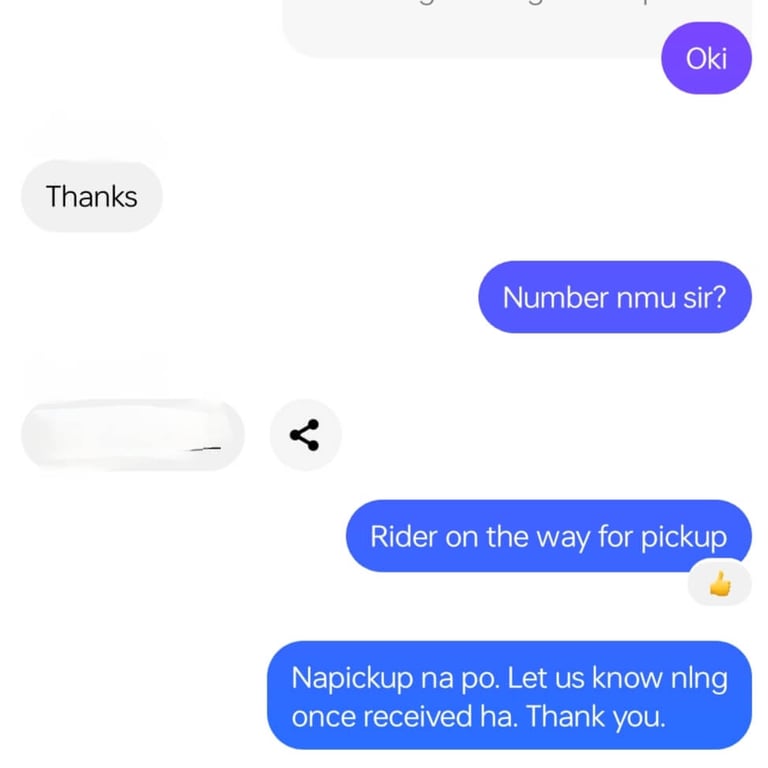Tap the blurred-out received message bubble
Screen dimensions: 768x768
point(133,435)
